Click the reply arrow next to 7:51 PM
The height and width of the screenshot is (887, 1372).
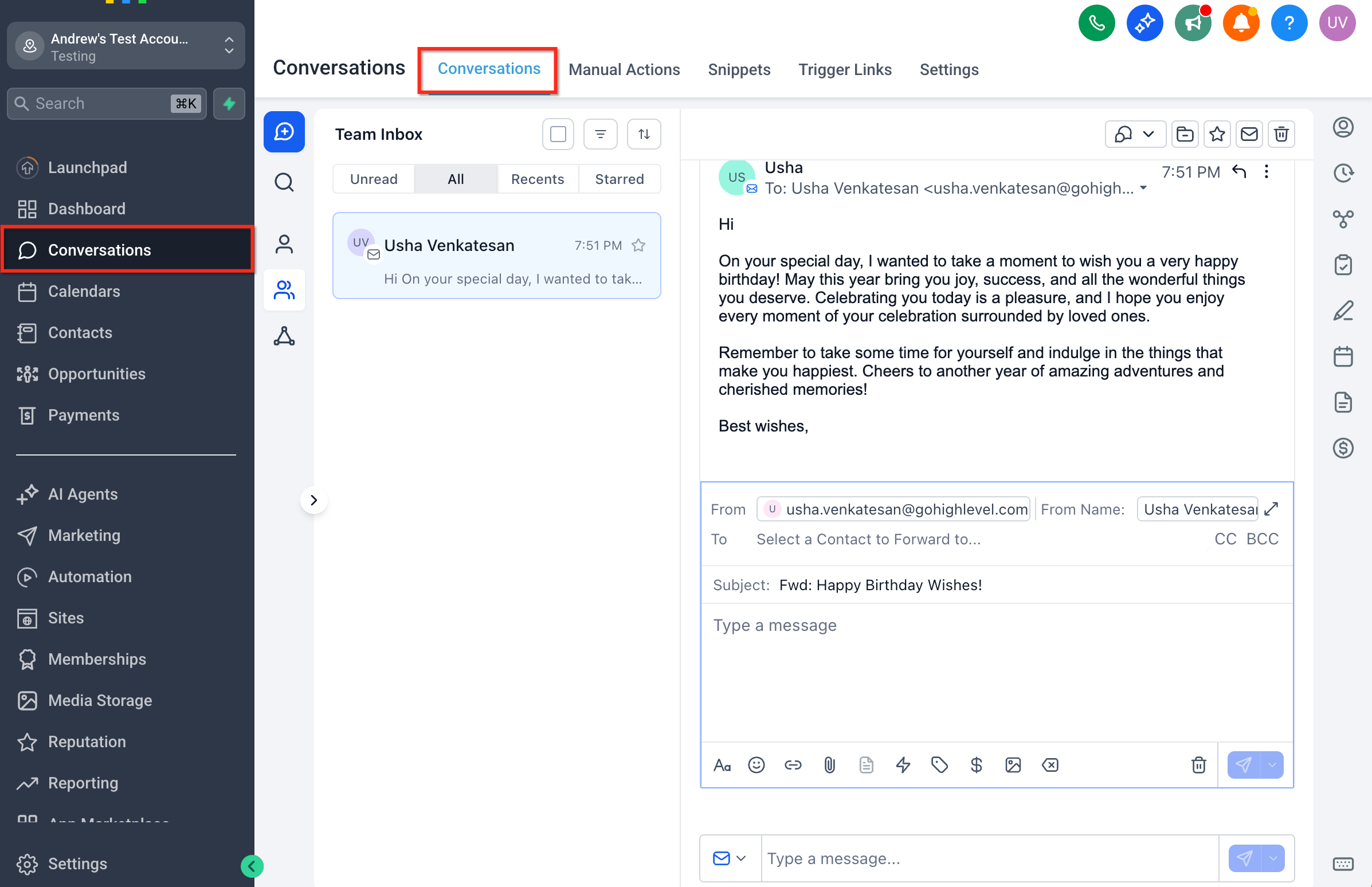(x=1239, y=171)
